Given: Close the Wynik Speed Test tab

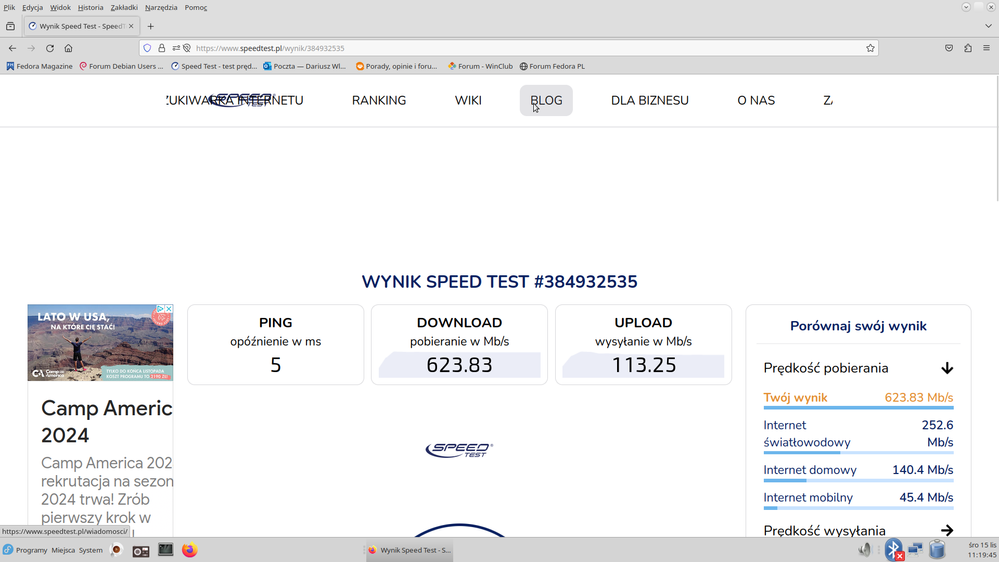Looking at the screenshot, I should (x=131, y=26).
